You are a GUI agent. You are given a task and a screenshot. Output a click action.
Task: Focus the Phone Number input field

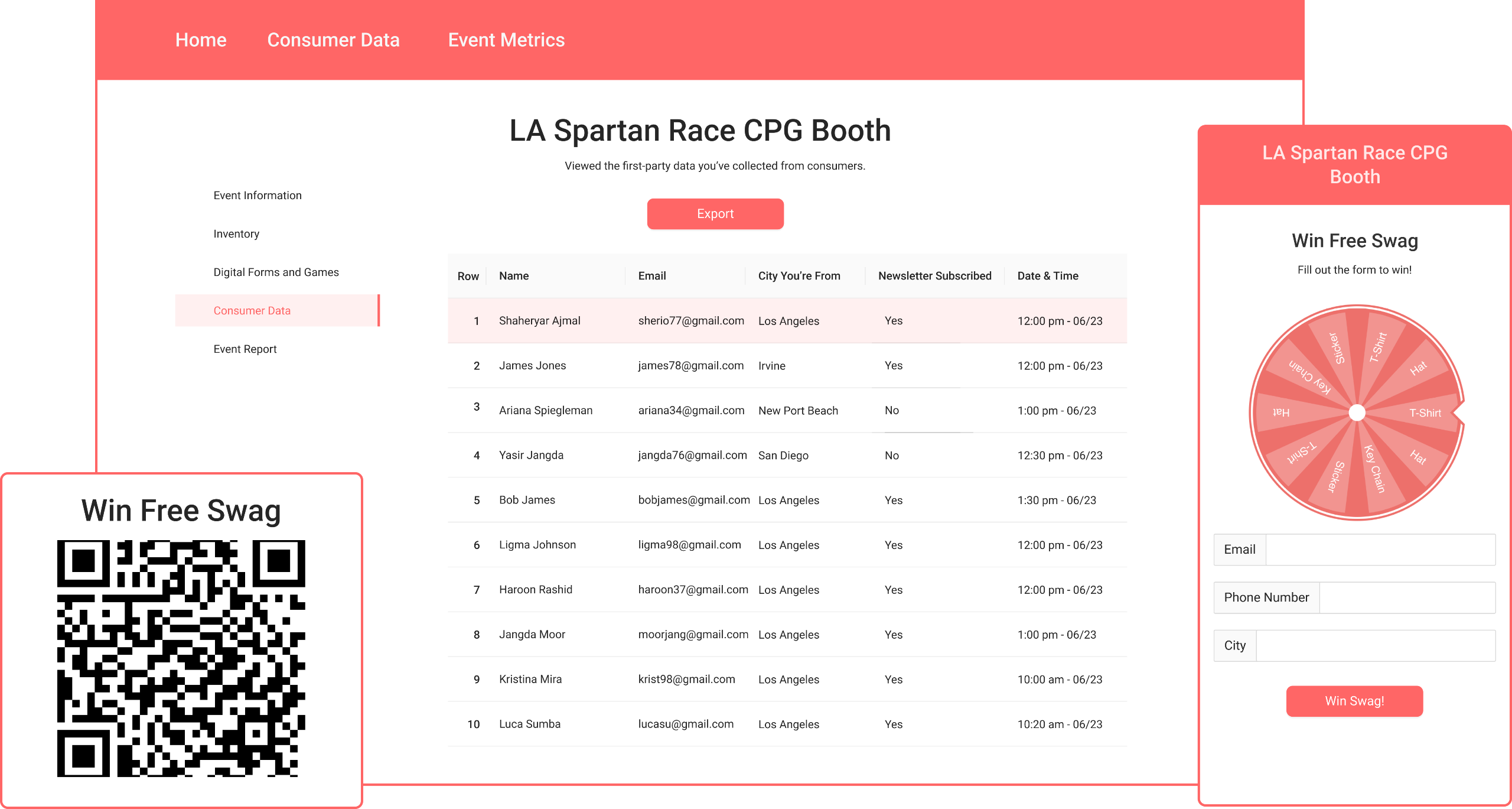click(x=1406, y=597)
